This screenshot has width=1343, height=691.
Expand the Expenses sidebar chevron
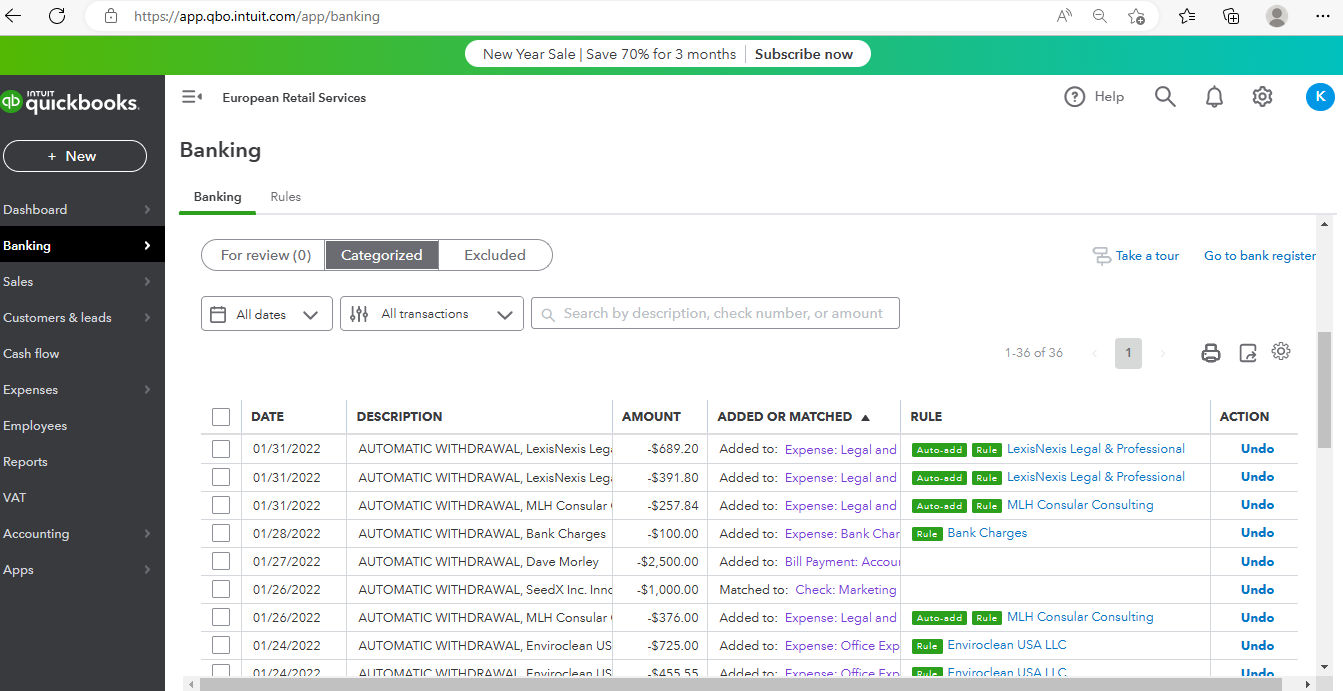[x=147, y=390]
